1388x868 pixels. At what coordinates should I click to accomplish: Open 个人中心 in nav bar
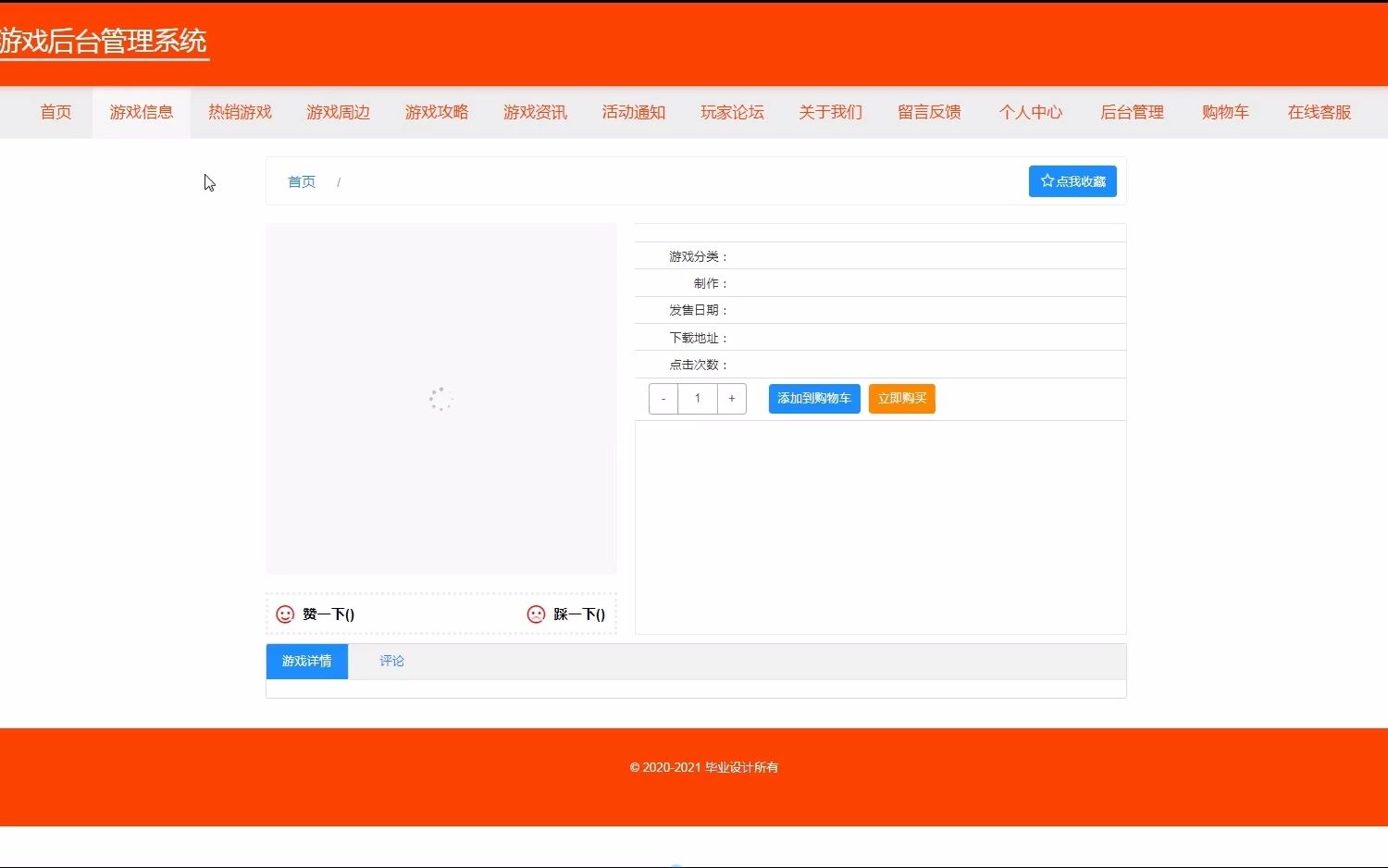pos(1031,112)
